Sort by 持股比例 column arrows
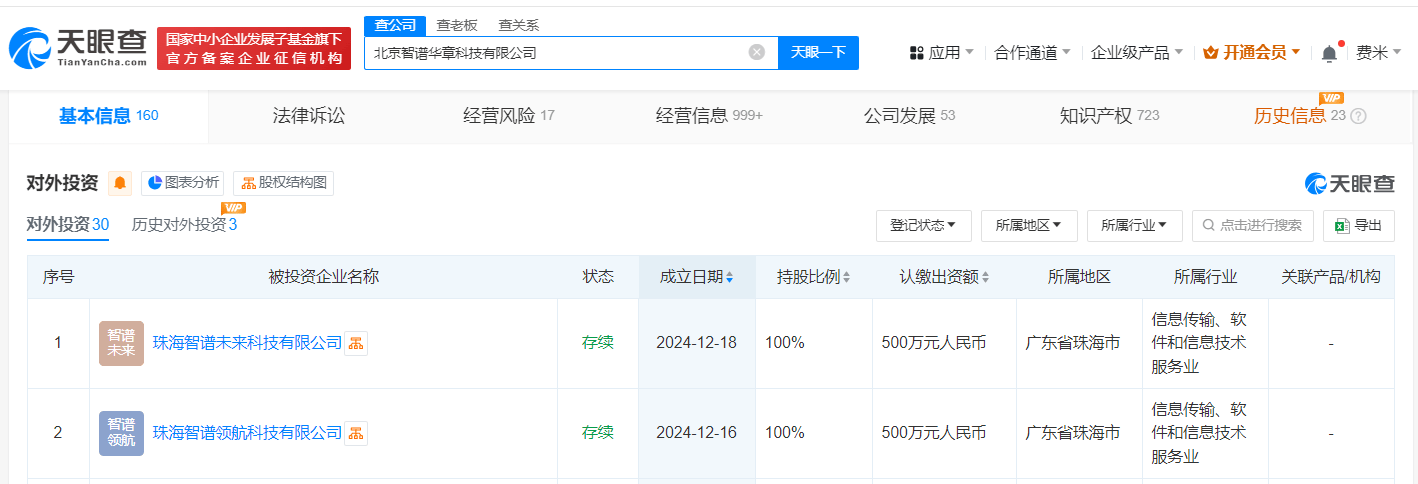The width and height of the screenshot is (1418, 484). [846, 277]
